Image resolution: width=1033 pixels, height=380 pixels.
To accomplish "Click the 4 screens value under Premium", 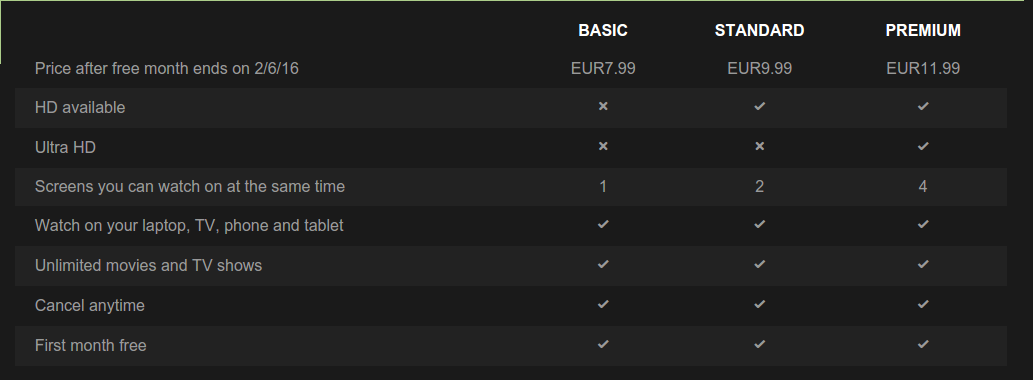I will click(923, 186).
